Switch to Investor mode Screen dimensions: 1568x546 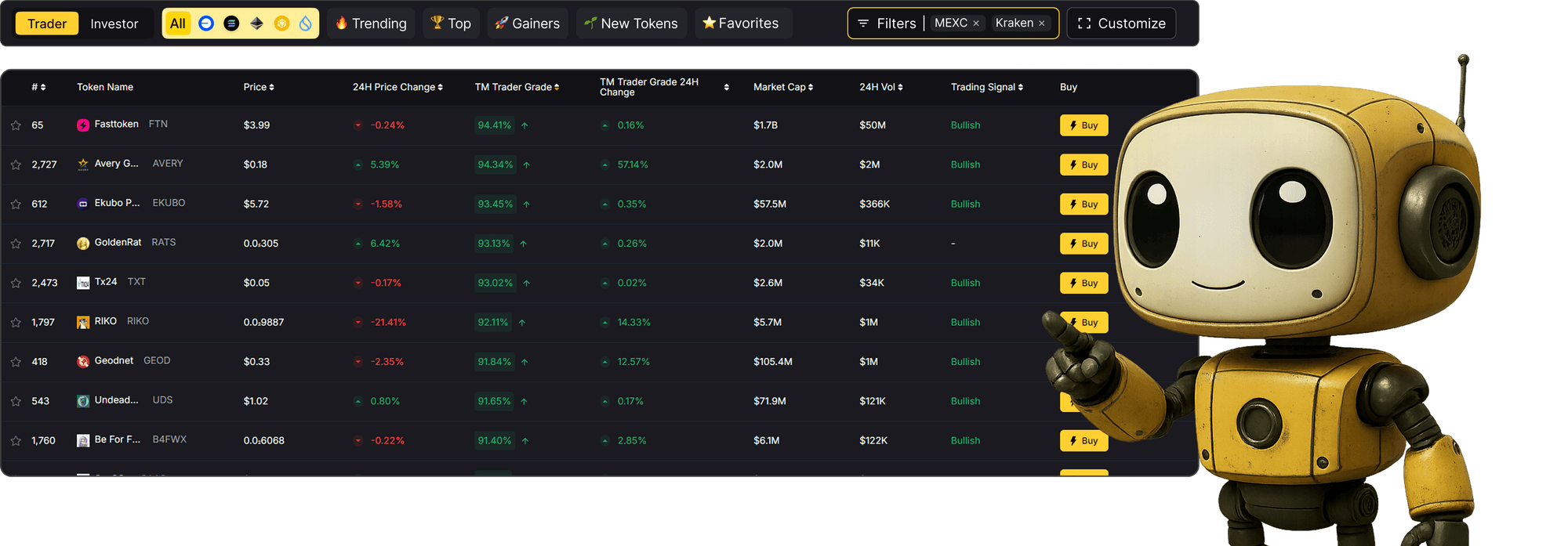(114, 24)
